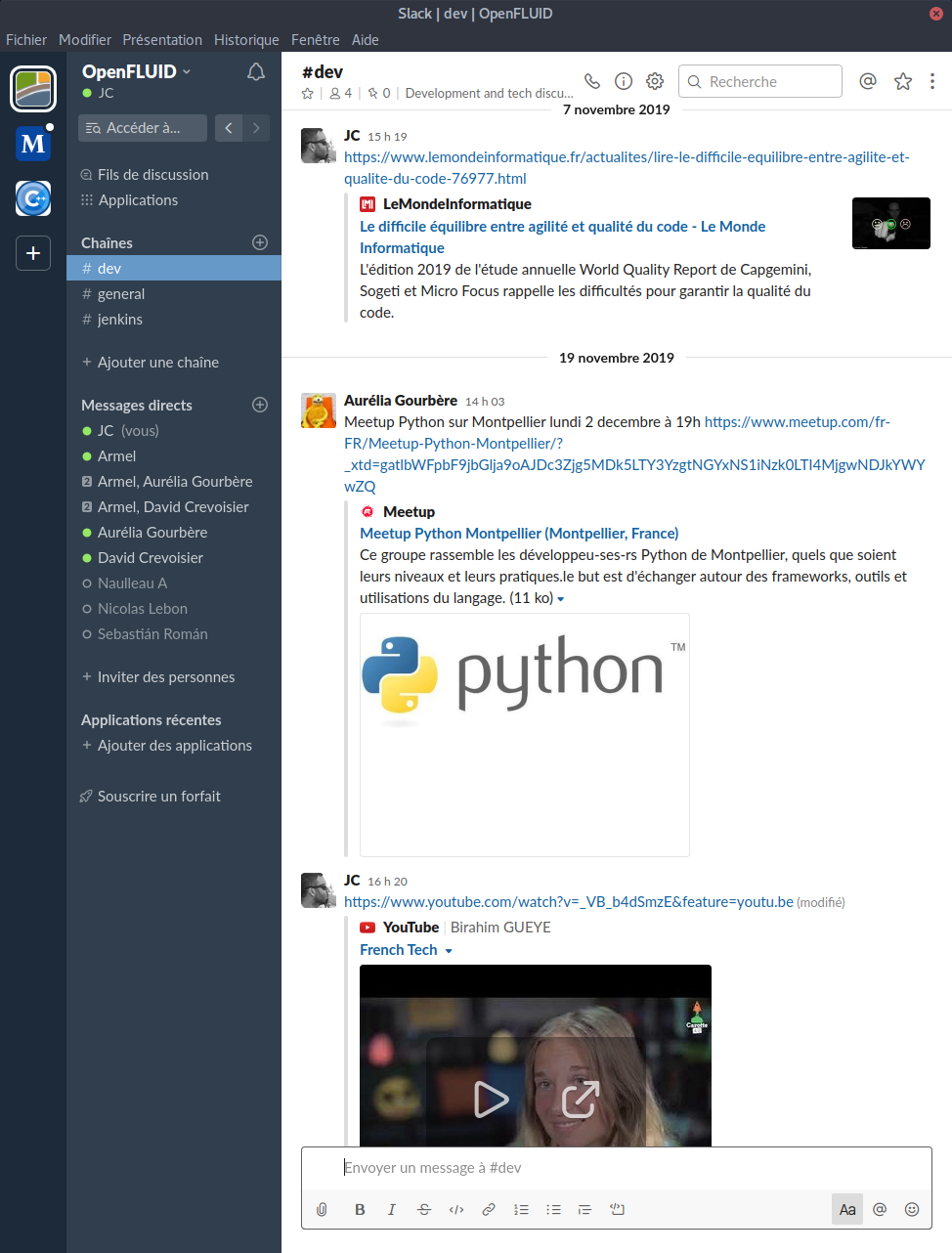Click Ajouter une chaîne
Viewport: 952px width, 1253px height.
pos(158,362)
